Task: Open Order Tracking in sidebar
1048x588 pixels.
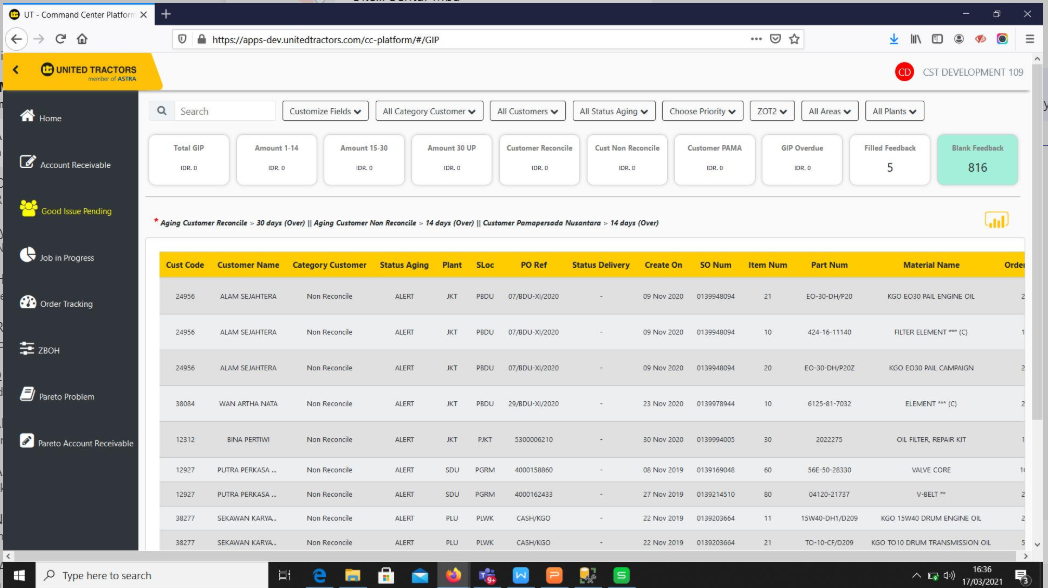Action: (56, 303)
